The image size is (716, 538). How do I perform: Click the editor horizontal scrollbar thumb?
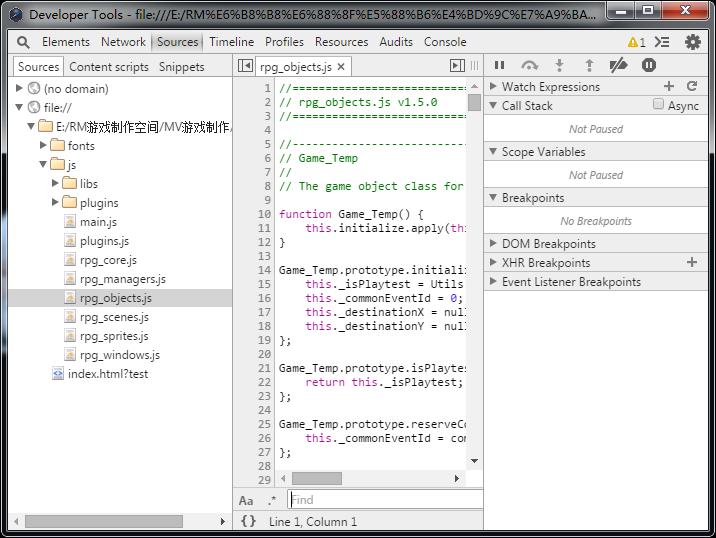(316, 478)
